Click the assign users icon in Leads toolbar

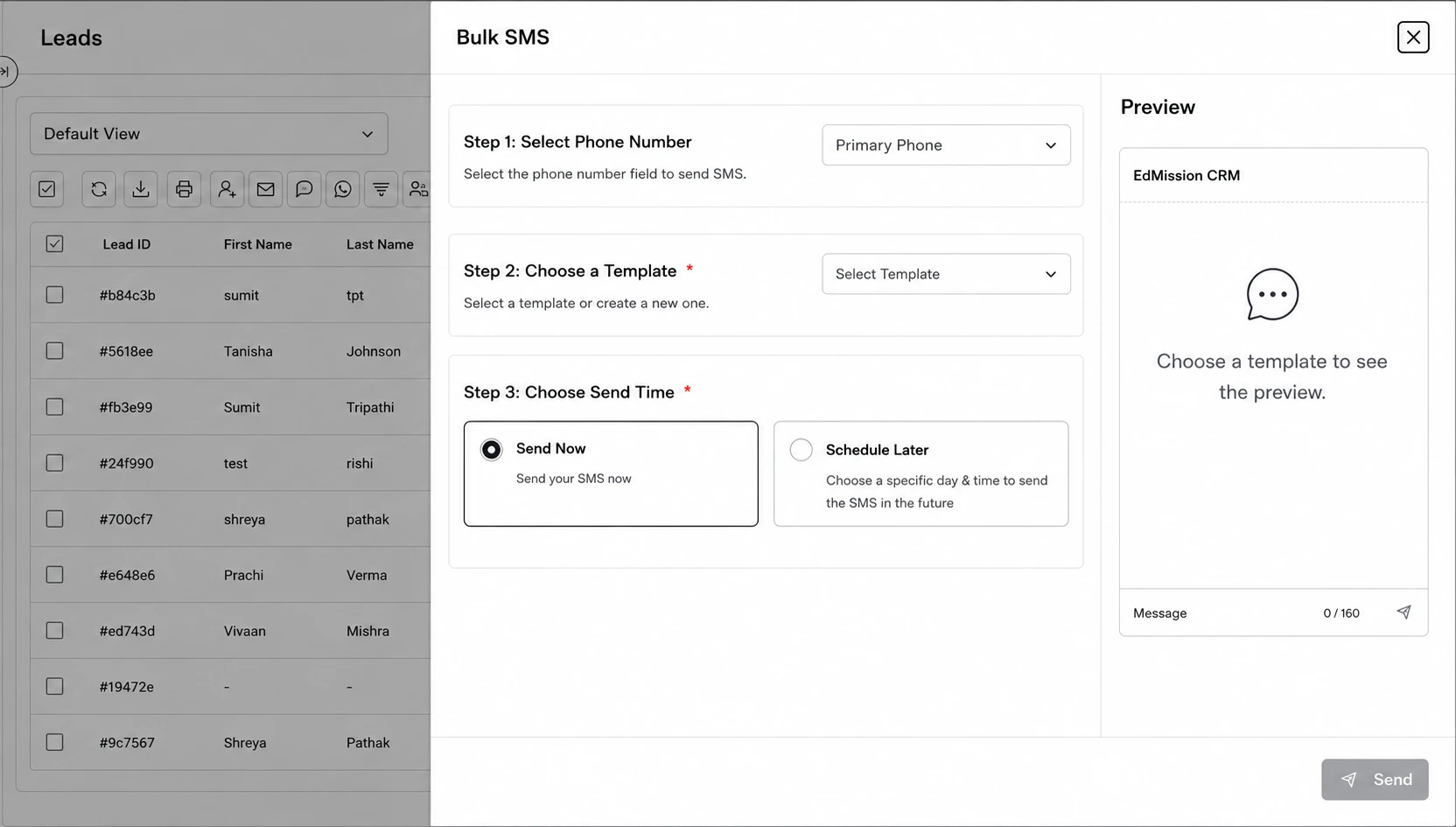click(417, 189)
